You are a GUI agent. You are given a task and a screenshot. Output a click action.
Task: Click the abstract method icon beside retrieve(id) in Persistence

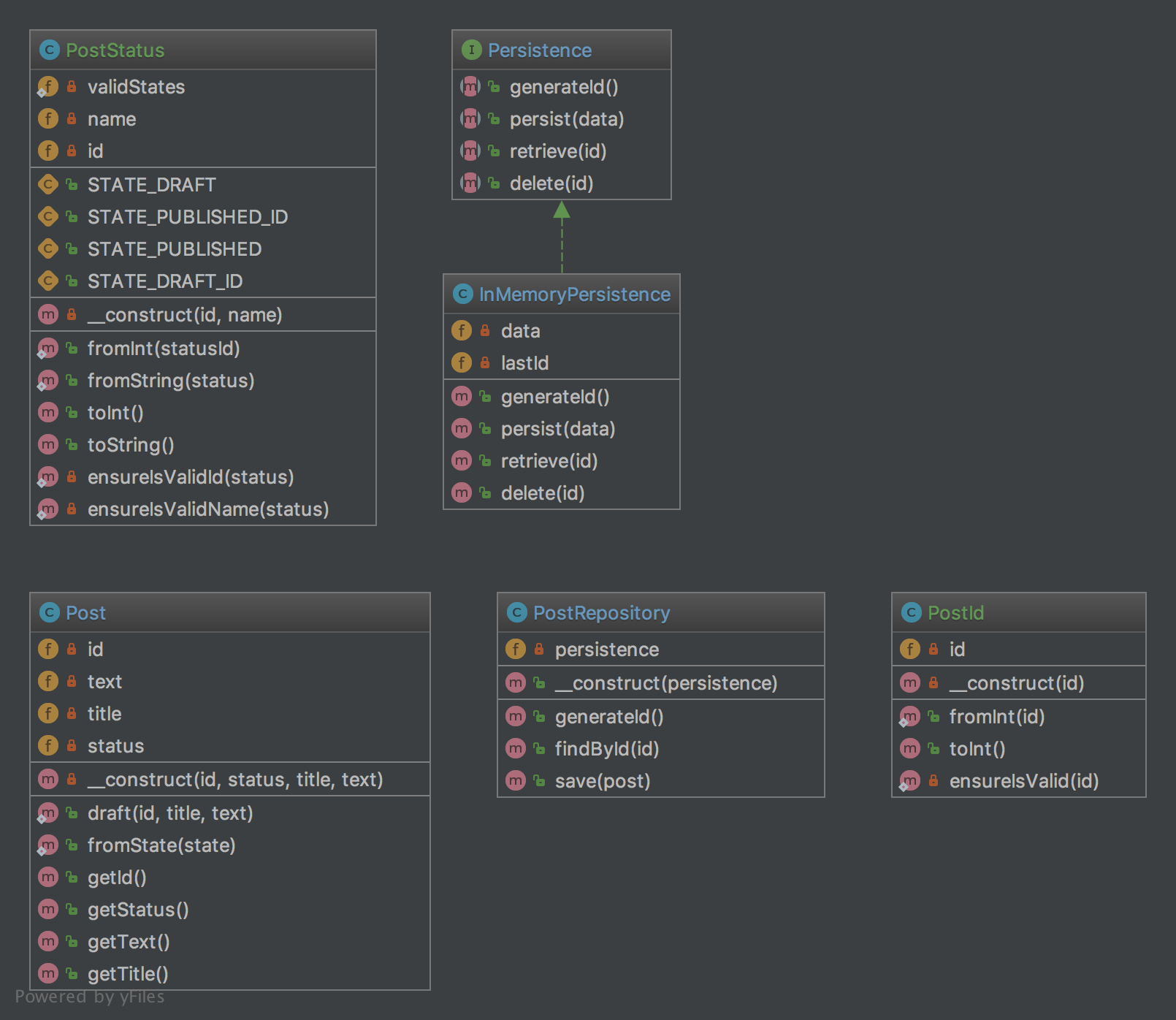point(470,151)
